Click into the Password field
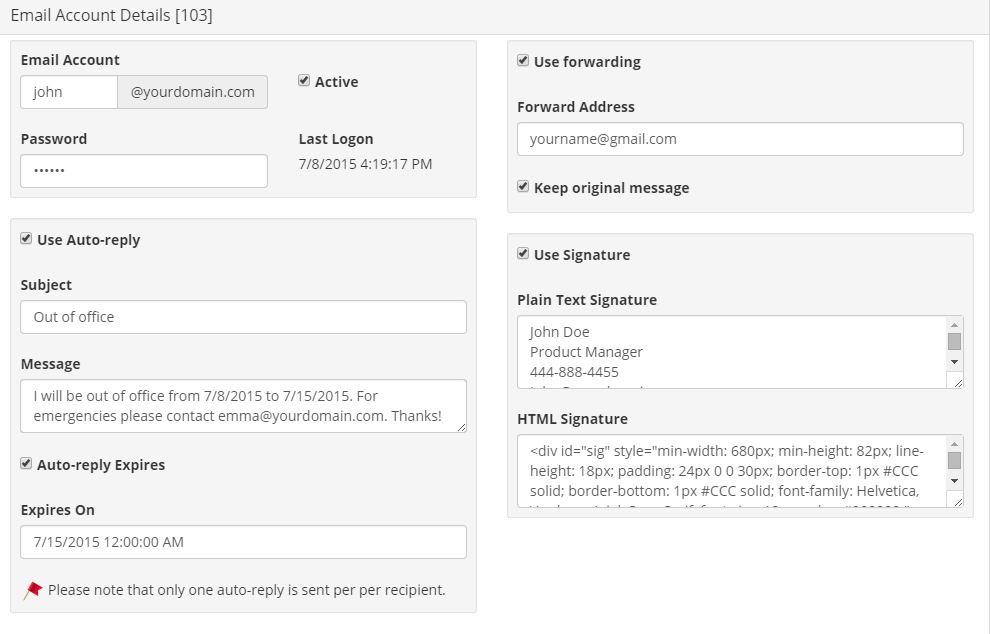 point(144,171)
